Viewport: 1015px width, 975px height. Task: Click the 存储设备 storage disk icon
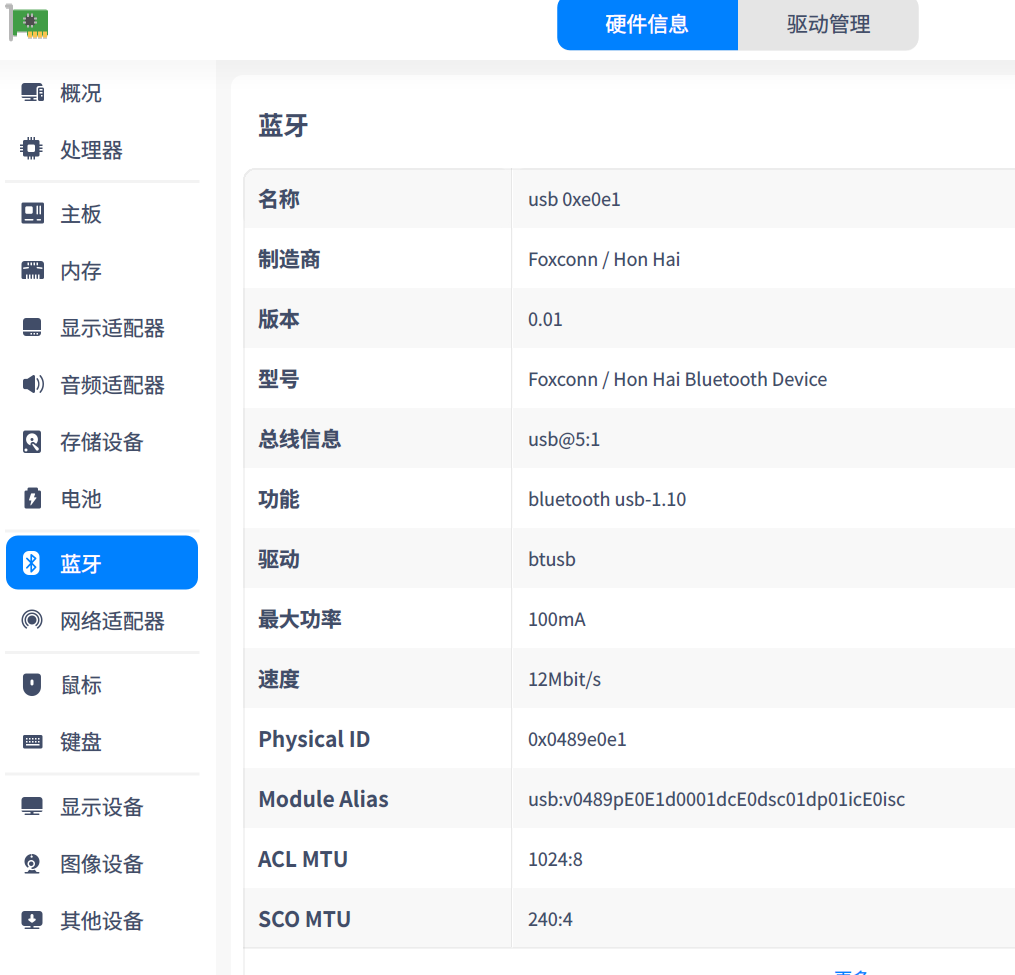32,442
